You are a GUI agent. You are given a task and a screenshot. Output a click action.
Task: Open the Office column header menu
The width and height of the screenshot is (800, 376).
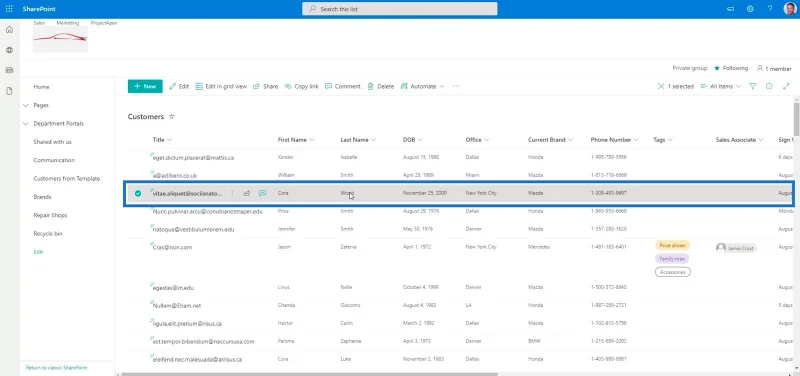tap(478, 139)
